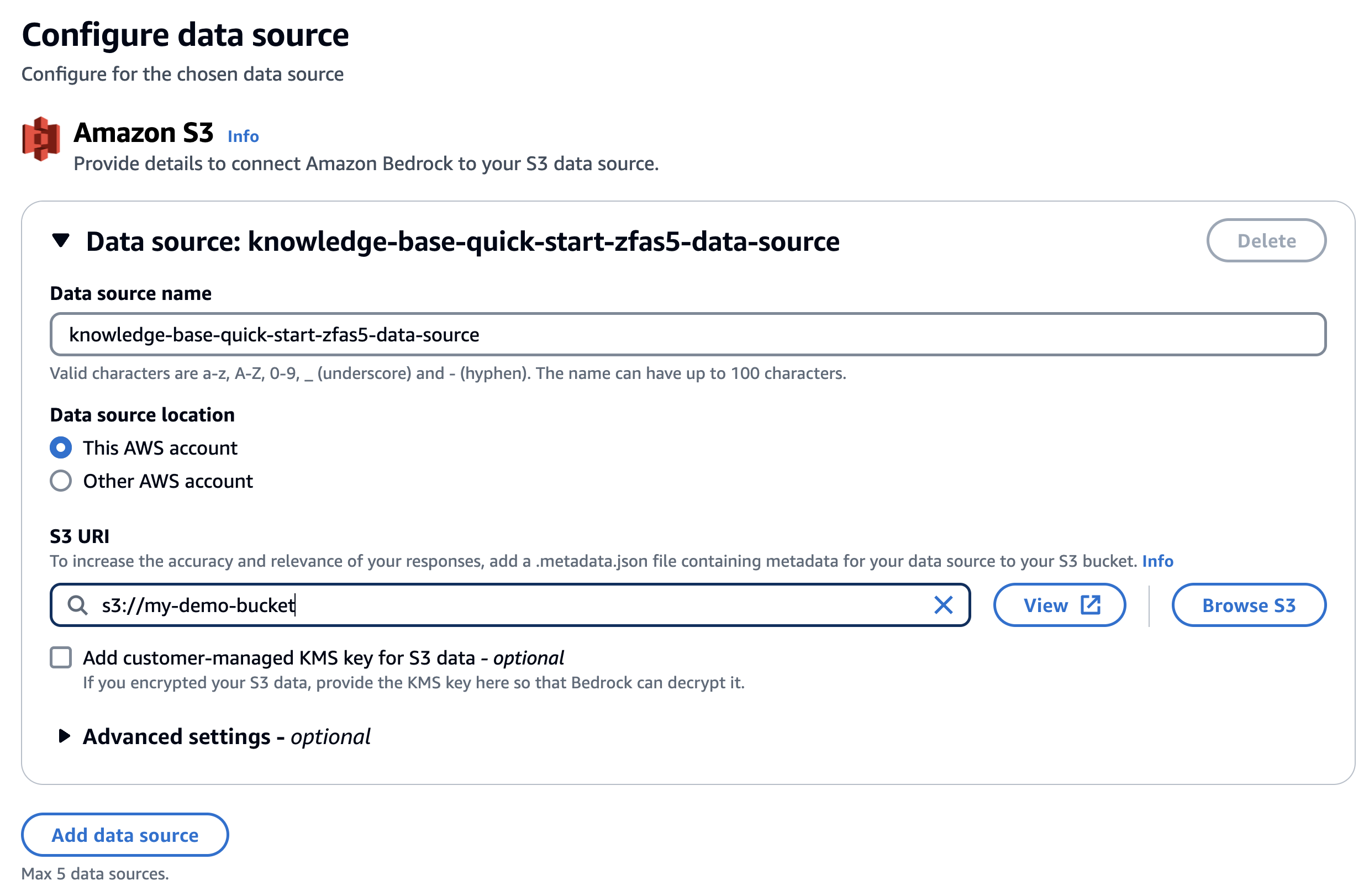Click Browse S3 button
The image size is (1369, 896).
coord(1248,605)
